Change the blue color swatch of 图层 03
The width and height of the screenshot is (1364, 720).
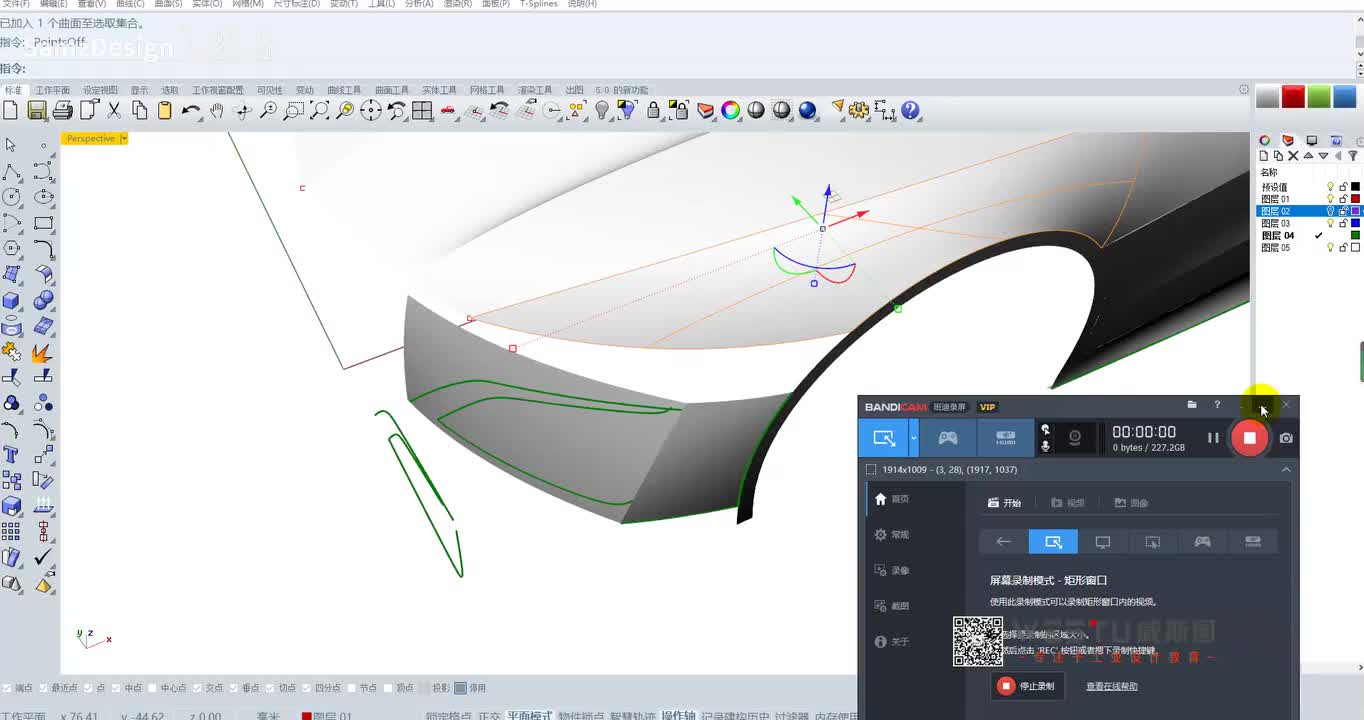[x=1355, y=223]
